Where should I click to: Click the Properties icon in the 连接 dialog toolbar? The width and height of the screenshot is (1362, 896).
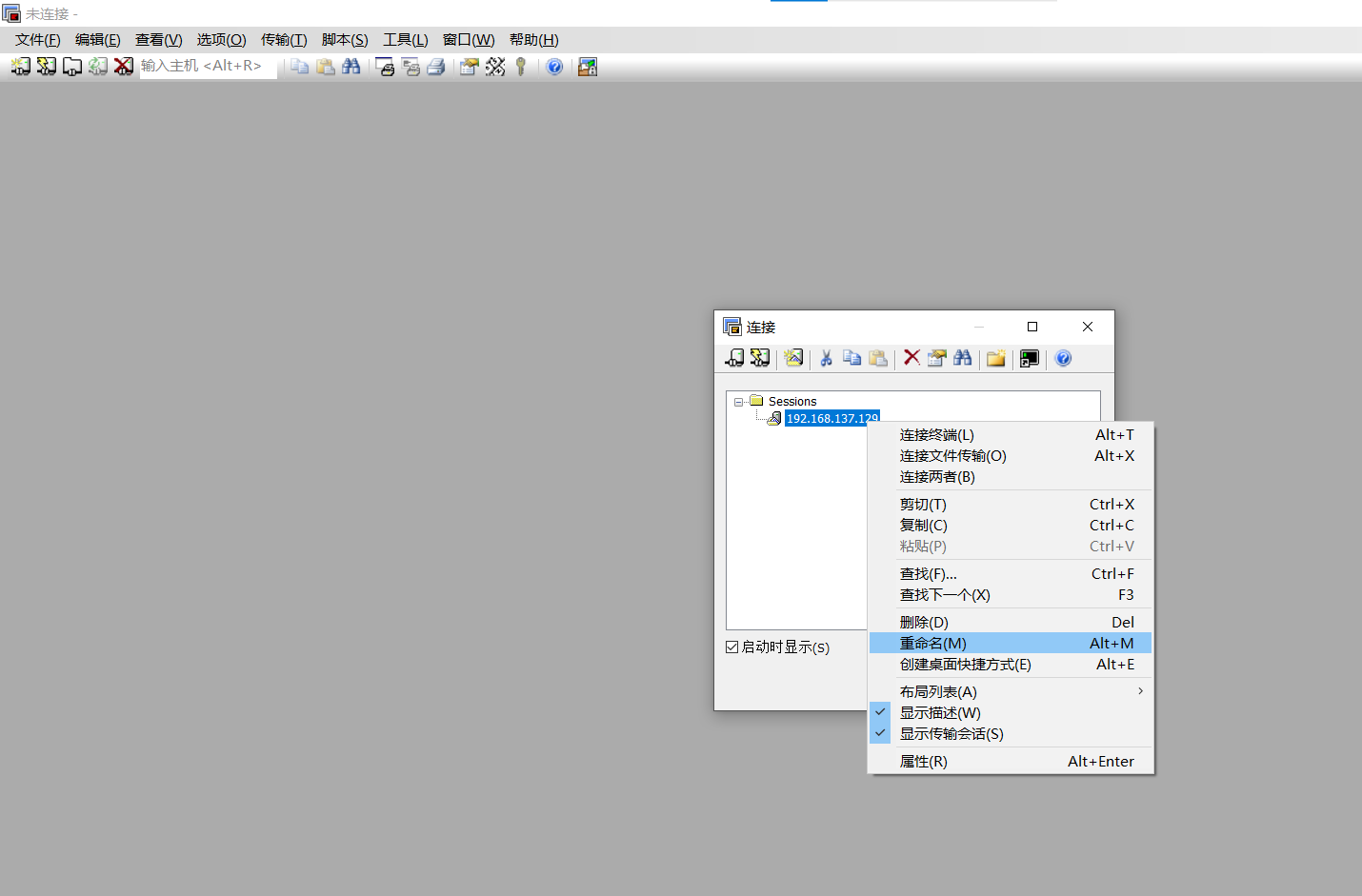coord(937,358)
